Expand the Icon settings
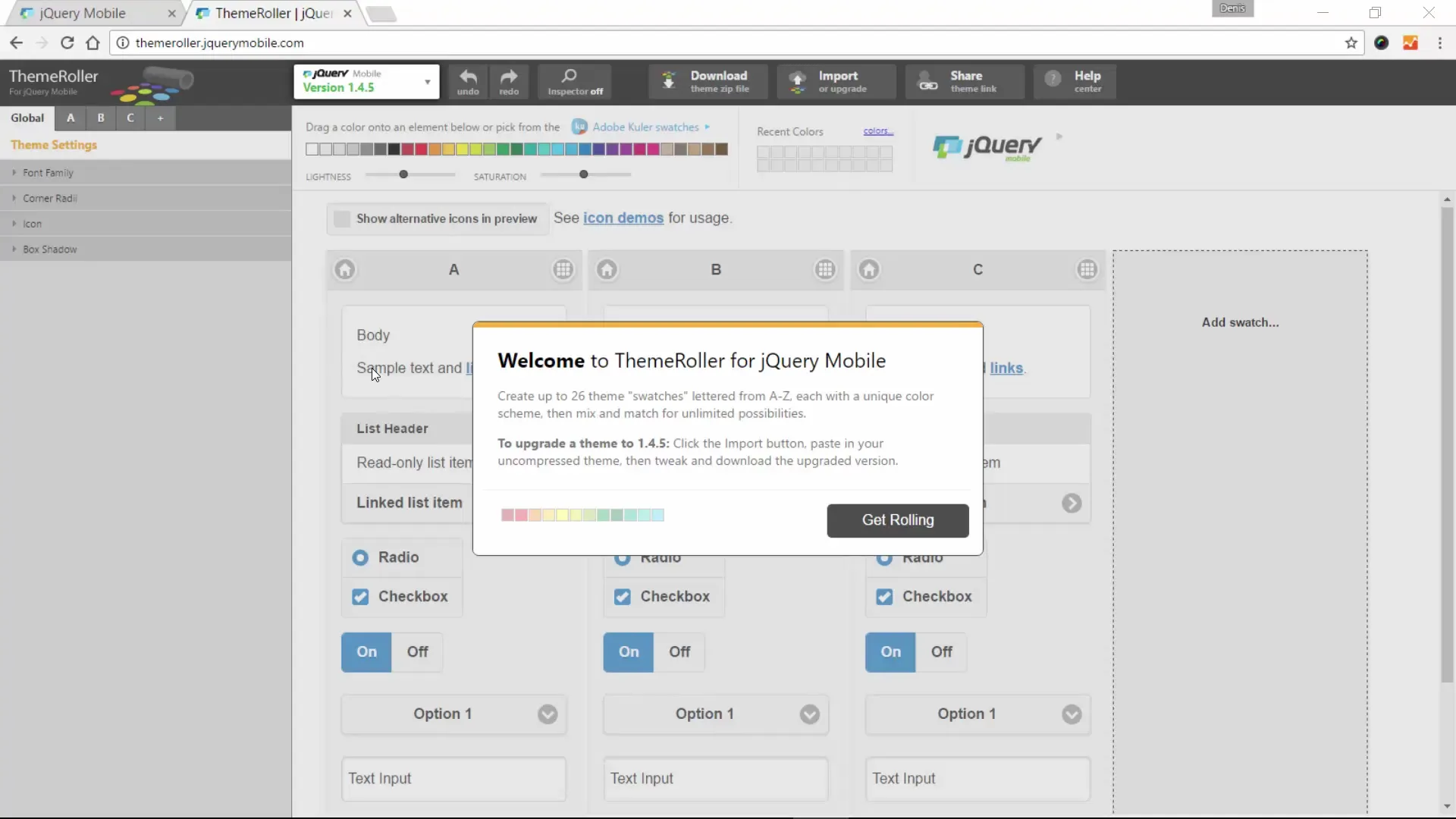This screenshot has height=819, width=1456. (x=146, y=224)
